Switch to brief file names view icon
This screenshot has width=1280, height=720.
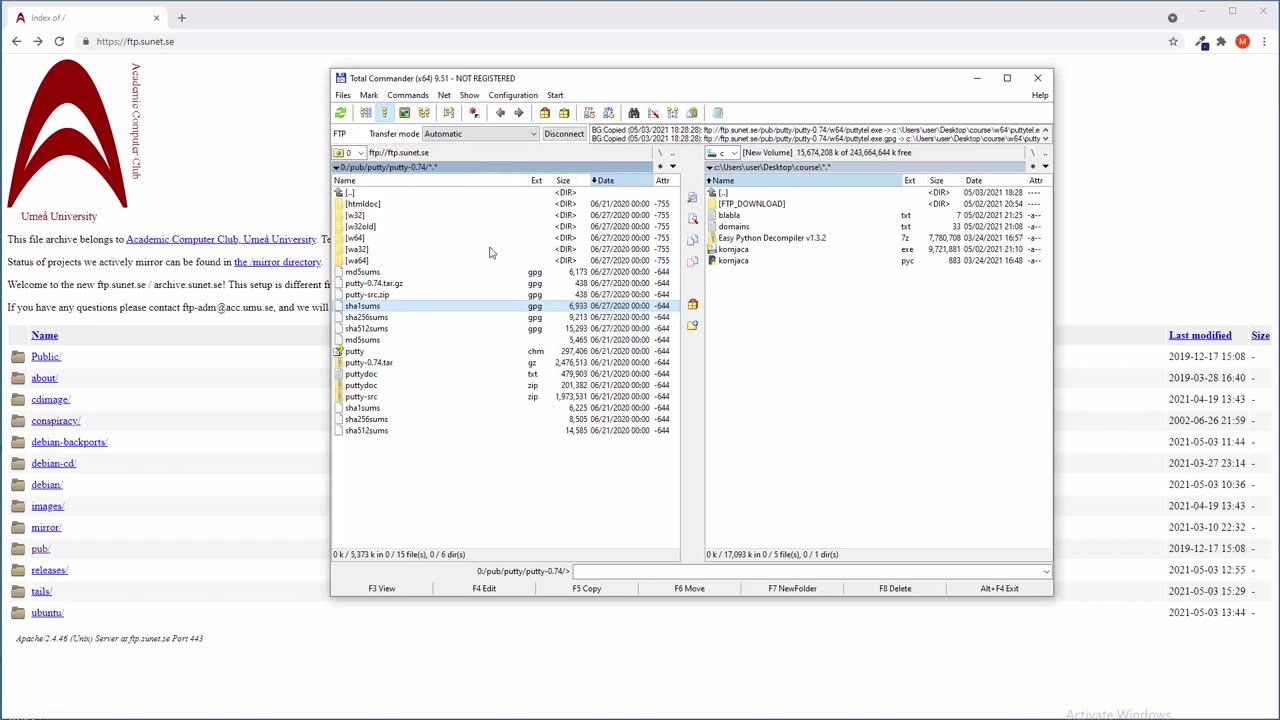point(366,113)
